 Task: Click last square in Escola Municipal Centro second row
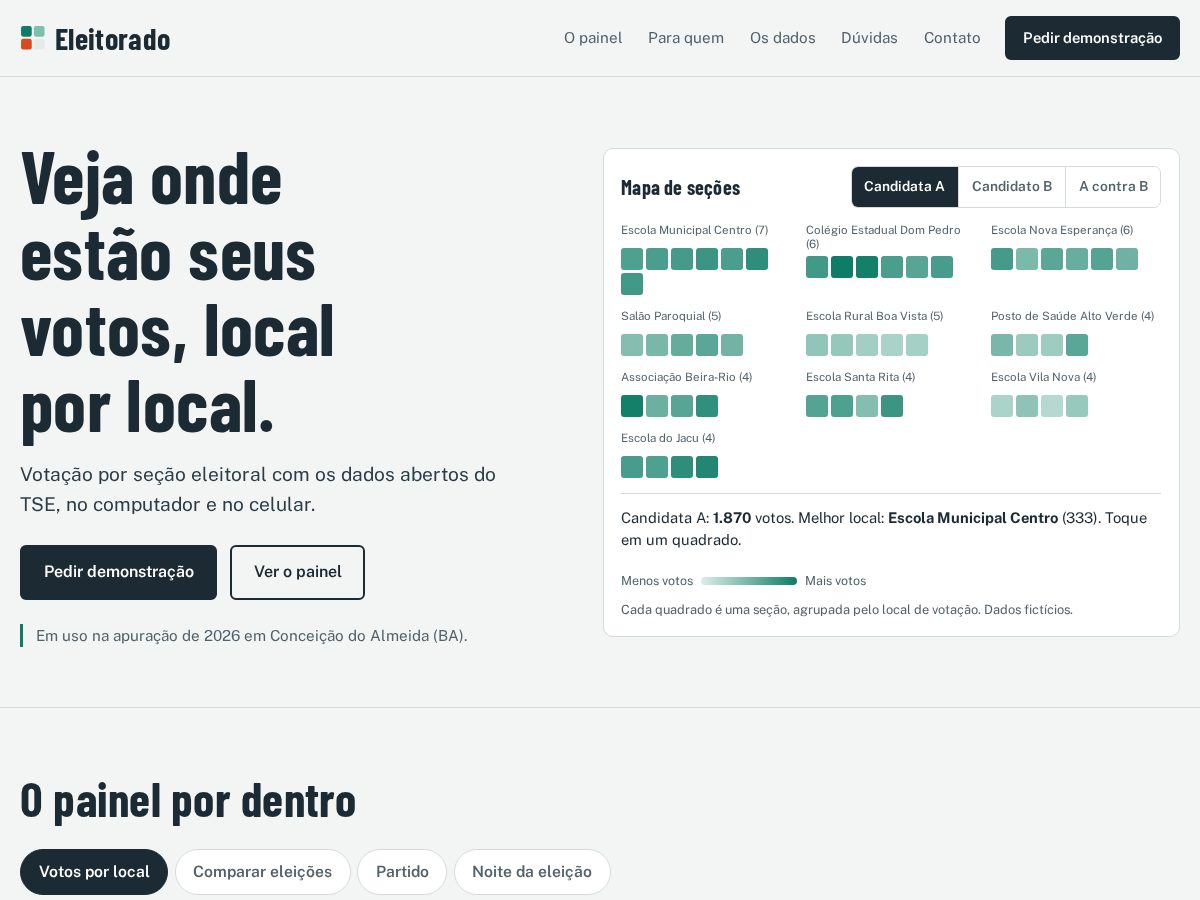pos(632,284)
